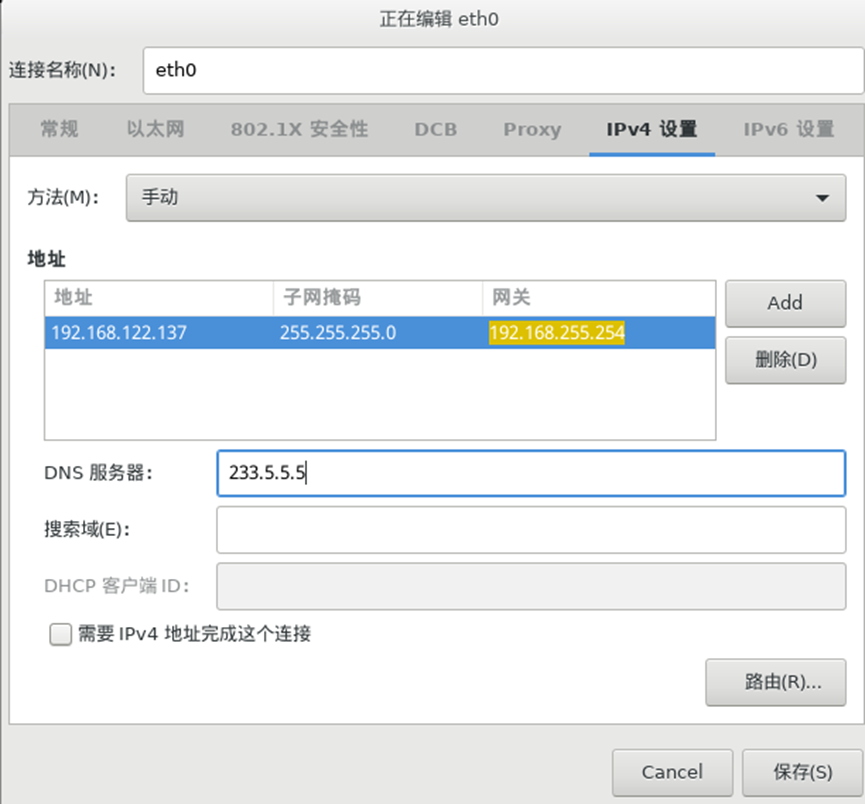The height and width of the screenshot is (804, 865).
Task: Click the Cancel button
Action: click(672, 772)
